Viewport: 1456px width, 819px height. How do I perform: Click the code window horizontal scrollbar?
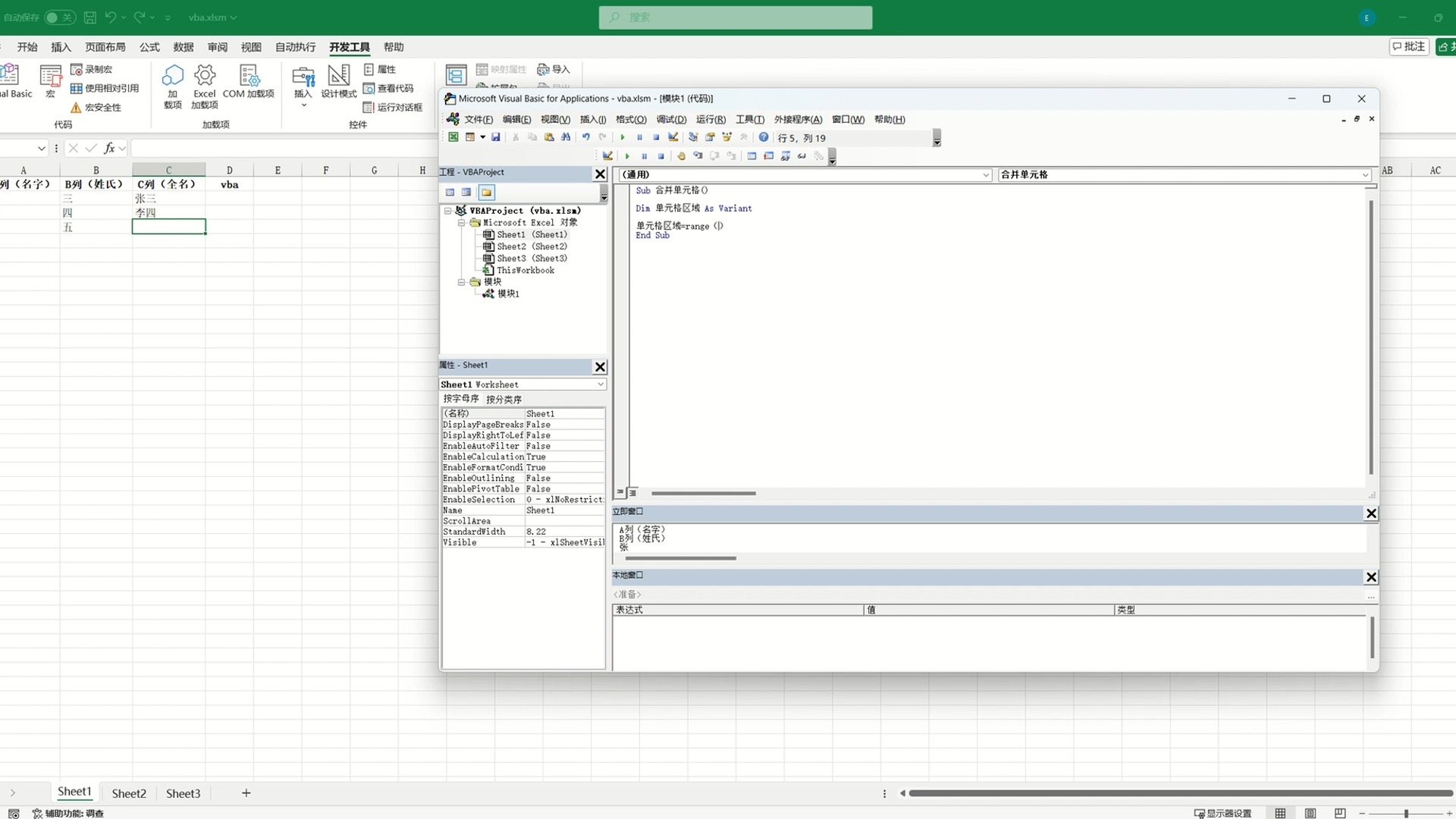[703, 493]
